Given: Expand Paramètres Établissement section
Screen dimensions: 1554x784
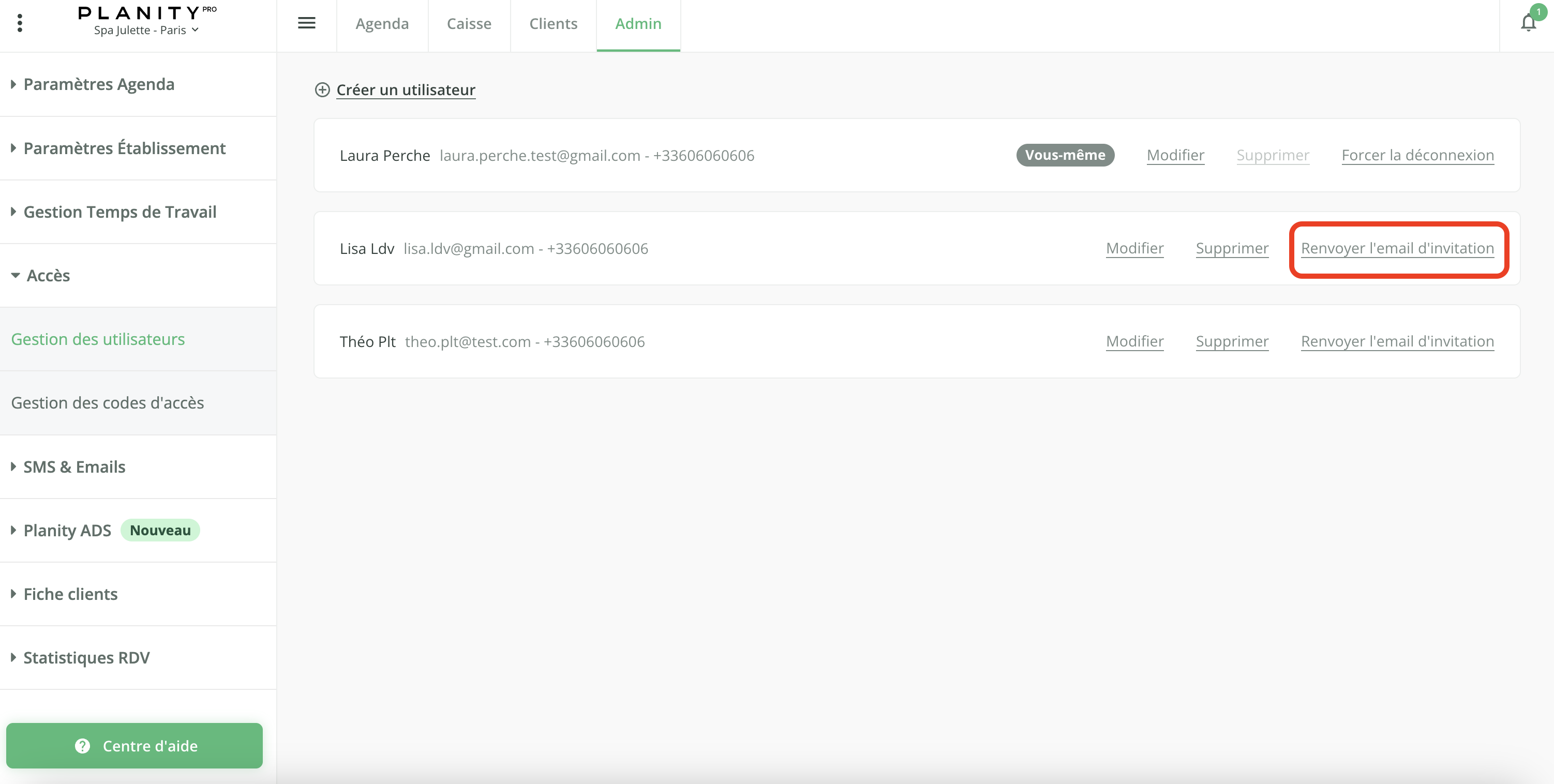Looking at the screenshot, I should click(124, 148).
